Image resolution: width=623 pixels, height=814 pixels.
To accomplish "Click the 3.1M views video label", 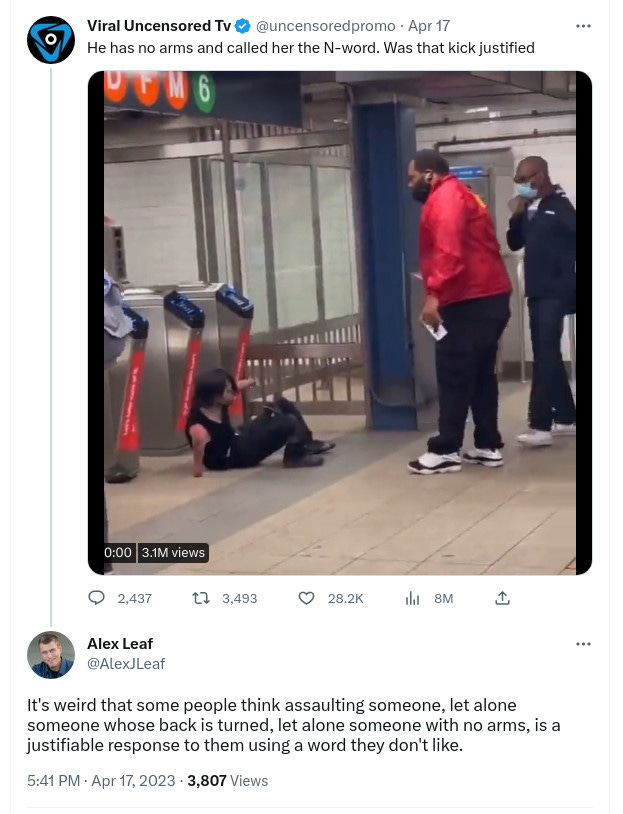I will point(173,552).
